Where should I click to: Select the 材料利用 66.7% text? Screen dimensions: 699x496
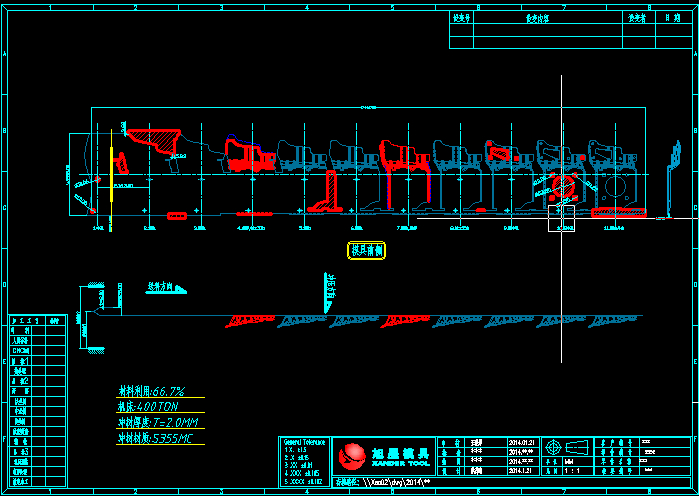point(154,391)
